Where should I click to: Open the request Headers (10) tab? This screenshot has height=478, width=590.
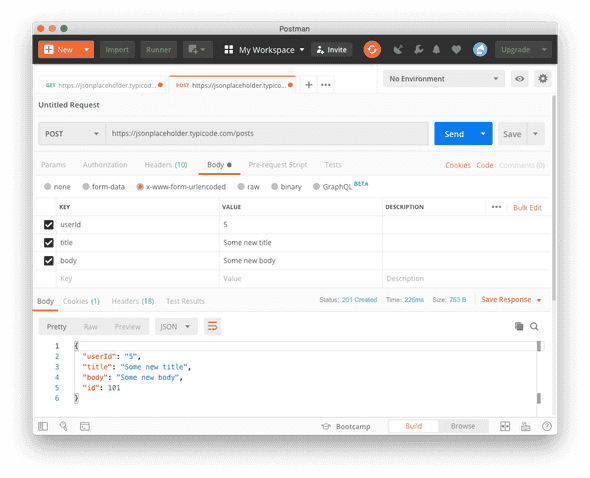tap(166, 165)
